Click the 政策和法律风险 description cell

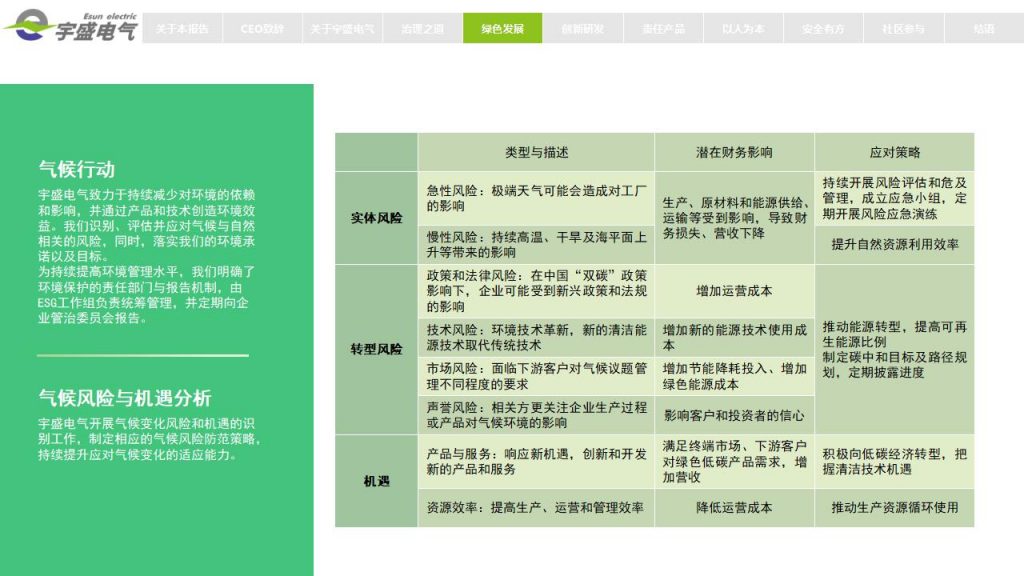536,291
